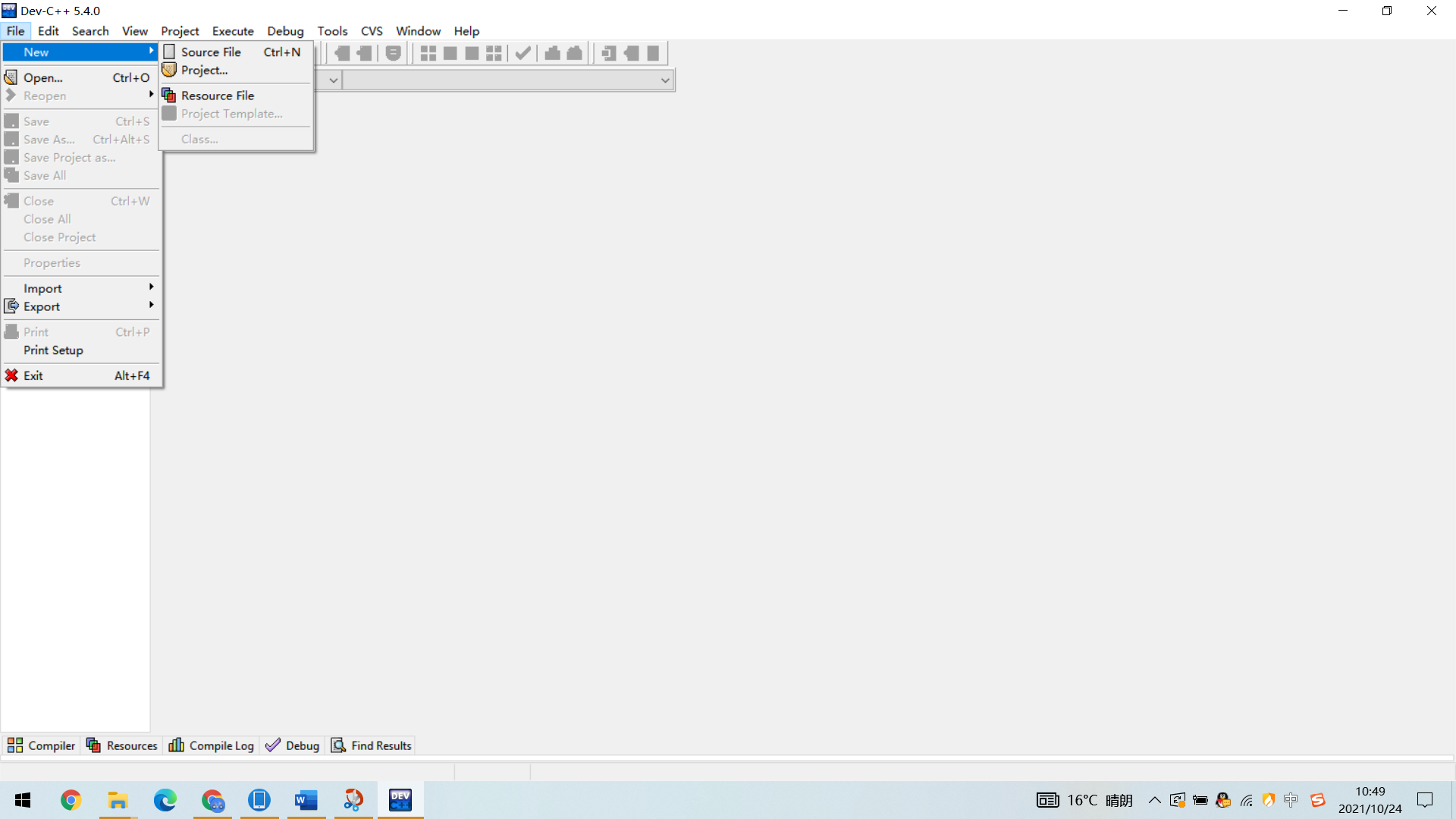Click the Resource File icon in submenu

click(169, 96)
